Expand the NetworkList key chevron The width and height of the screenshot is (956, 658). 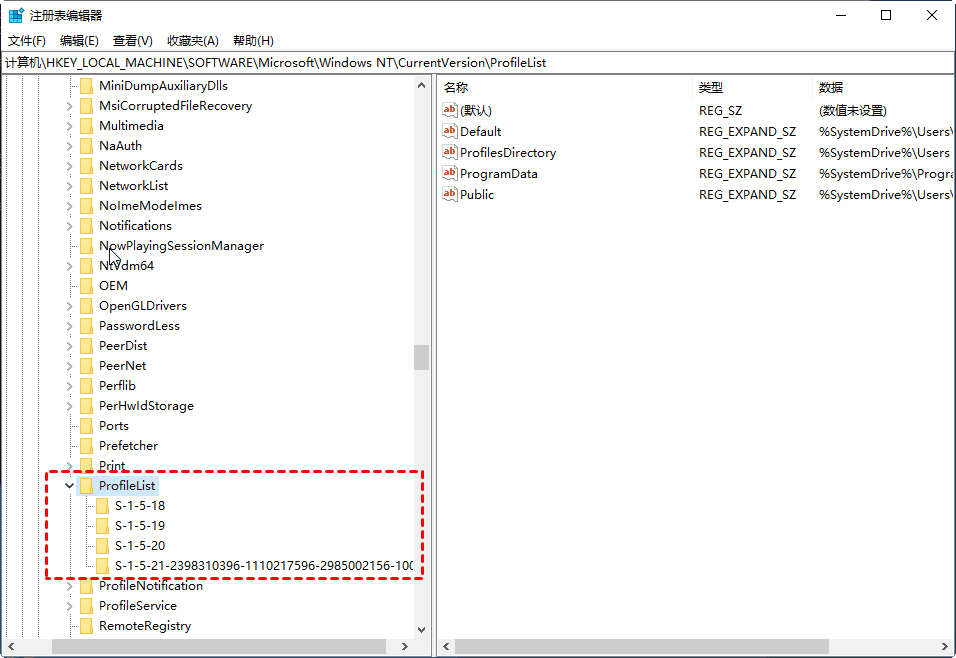[69, 185]
